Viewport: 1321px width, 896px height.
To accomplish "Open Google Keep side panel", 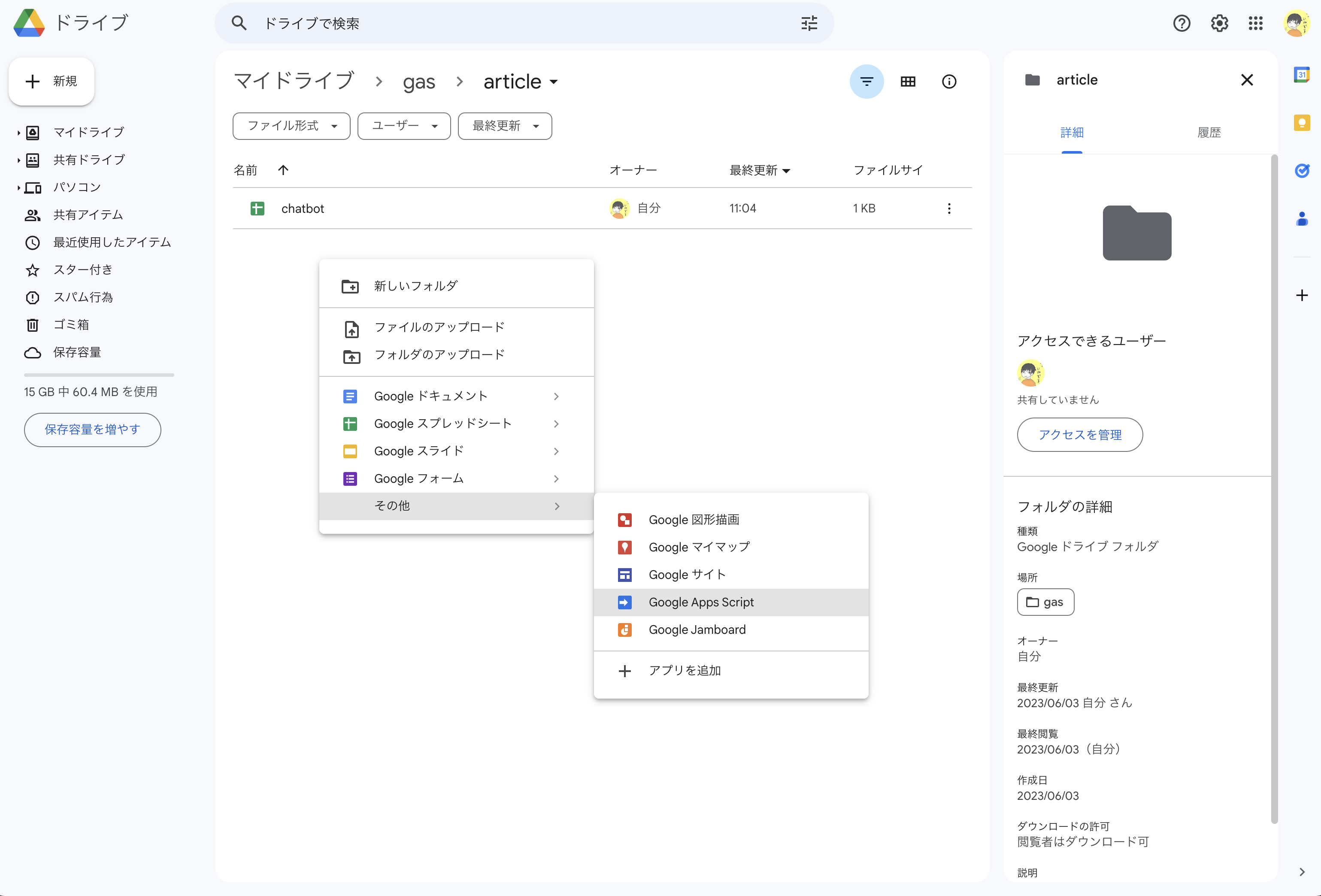I will coord(1302,123).
